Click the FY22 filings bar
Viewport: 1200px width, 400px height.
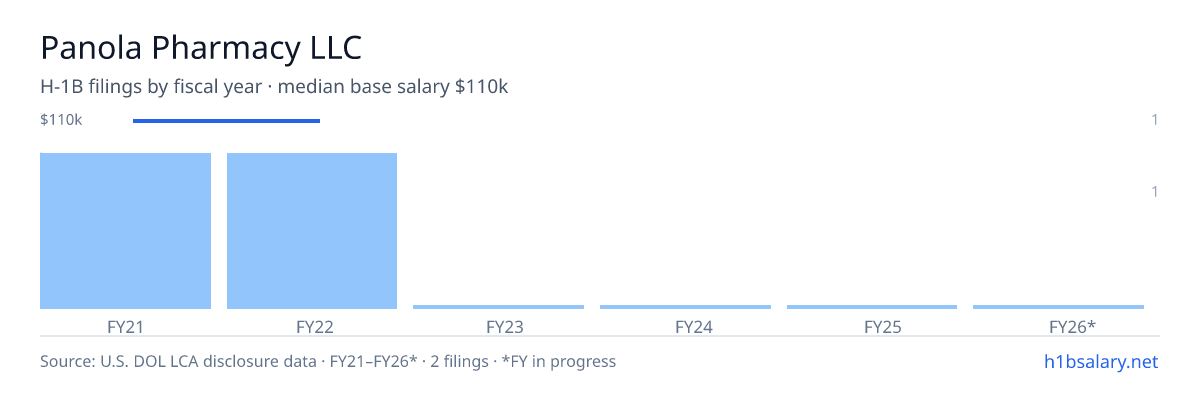312,231
